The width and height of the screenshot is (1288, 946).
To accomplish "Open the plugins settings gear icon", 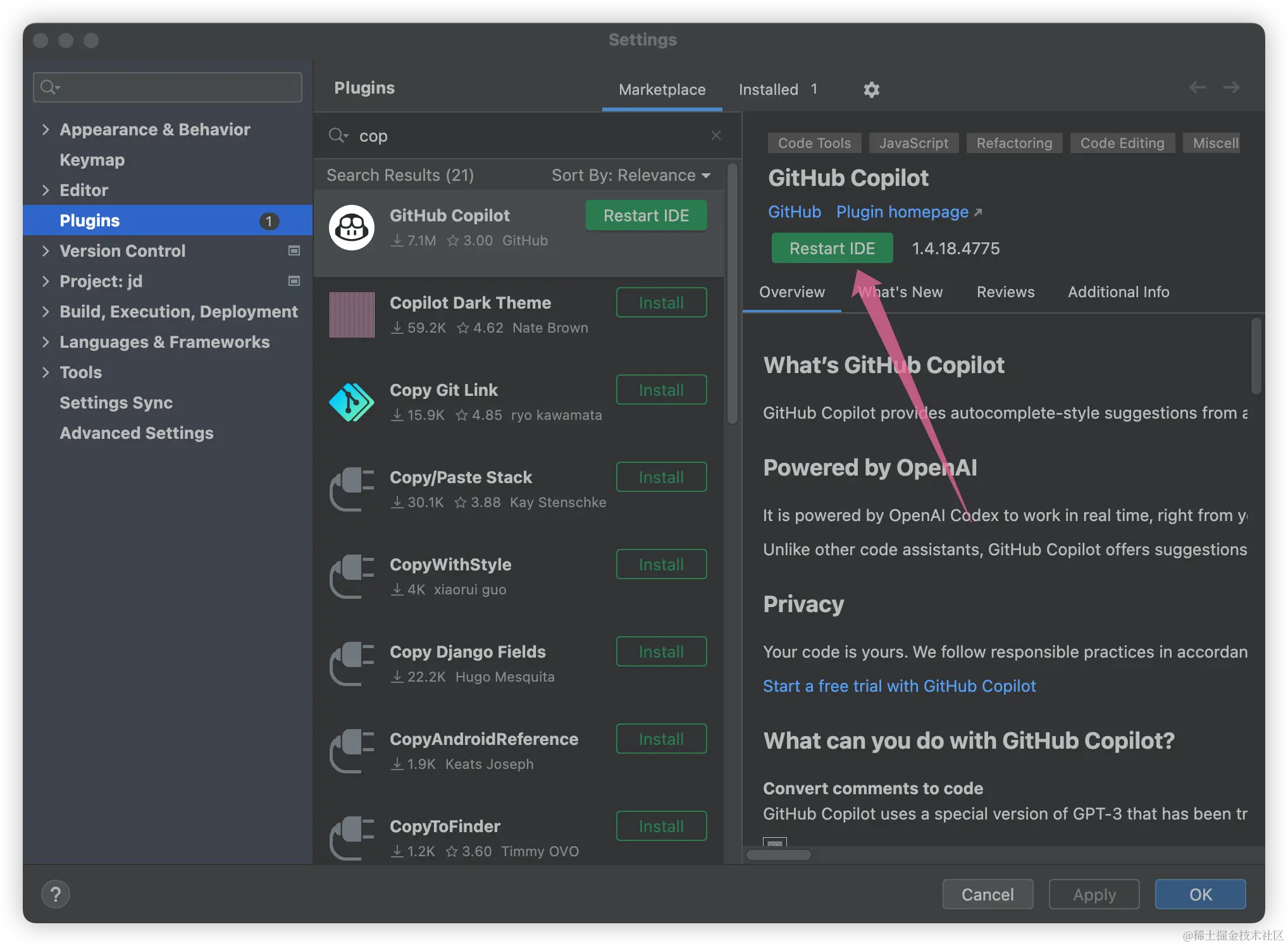I will tap(871, 89).
